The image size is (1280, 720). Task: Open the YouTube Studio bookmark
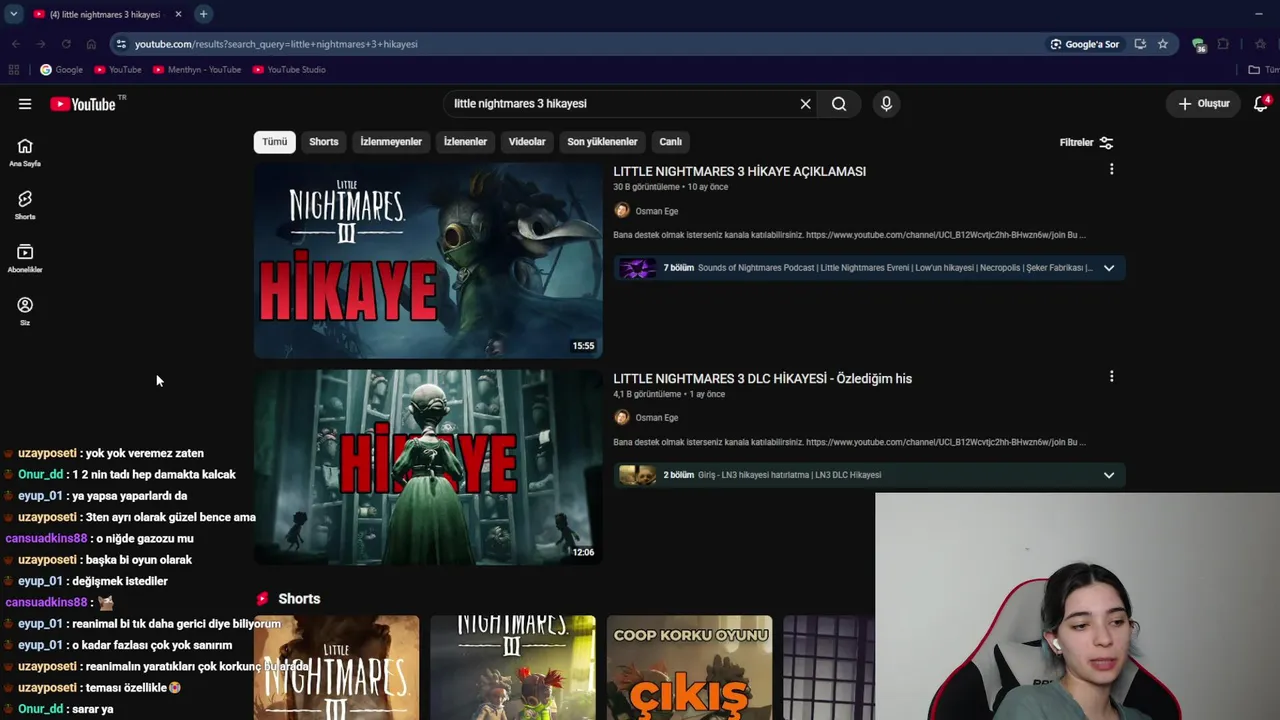[289, 70]
